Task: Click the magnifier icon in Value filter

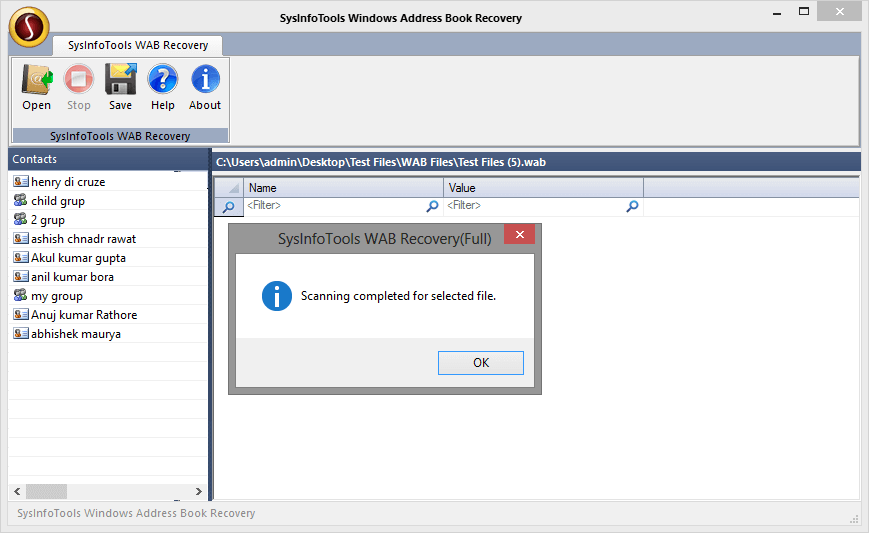Action: (x=632, y=206)
